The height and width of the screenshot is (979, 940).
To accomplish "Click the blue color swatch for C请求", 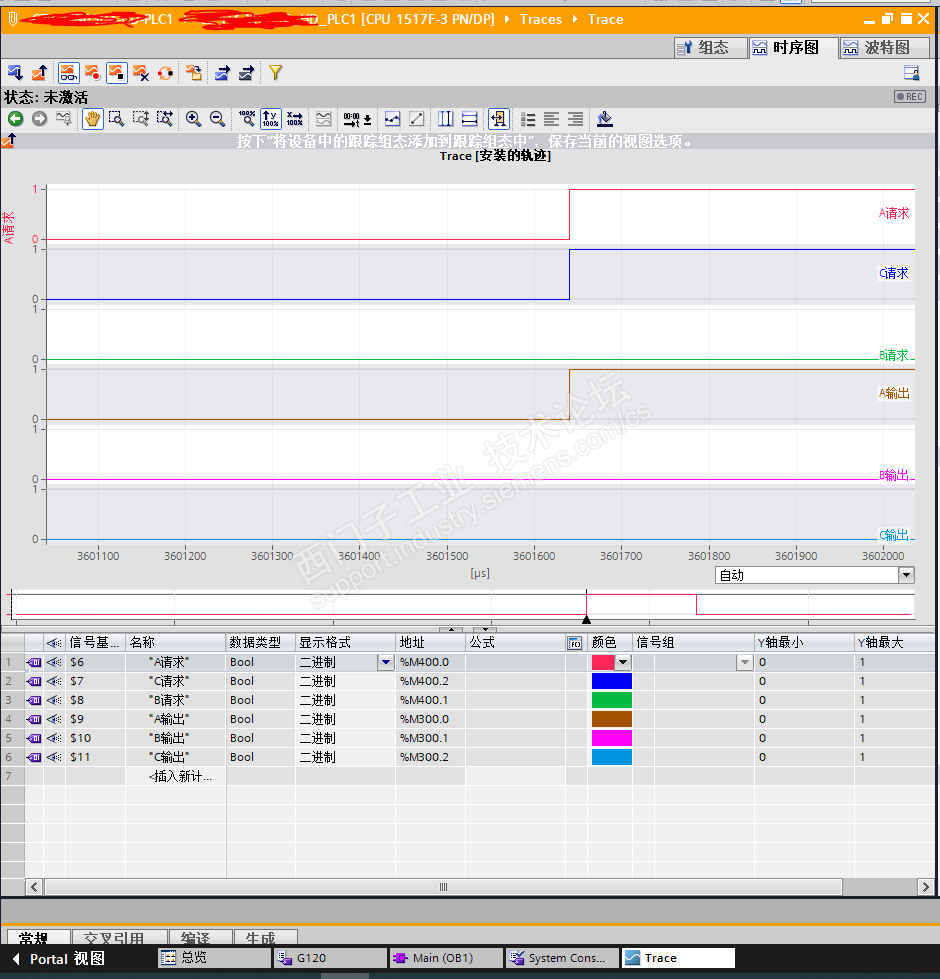I will [611, 681].
